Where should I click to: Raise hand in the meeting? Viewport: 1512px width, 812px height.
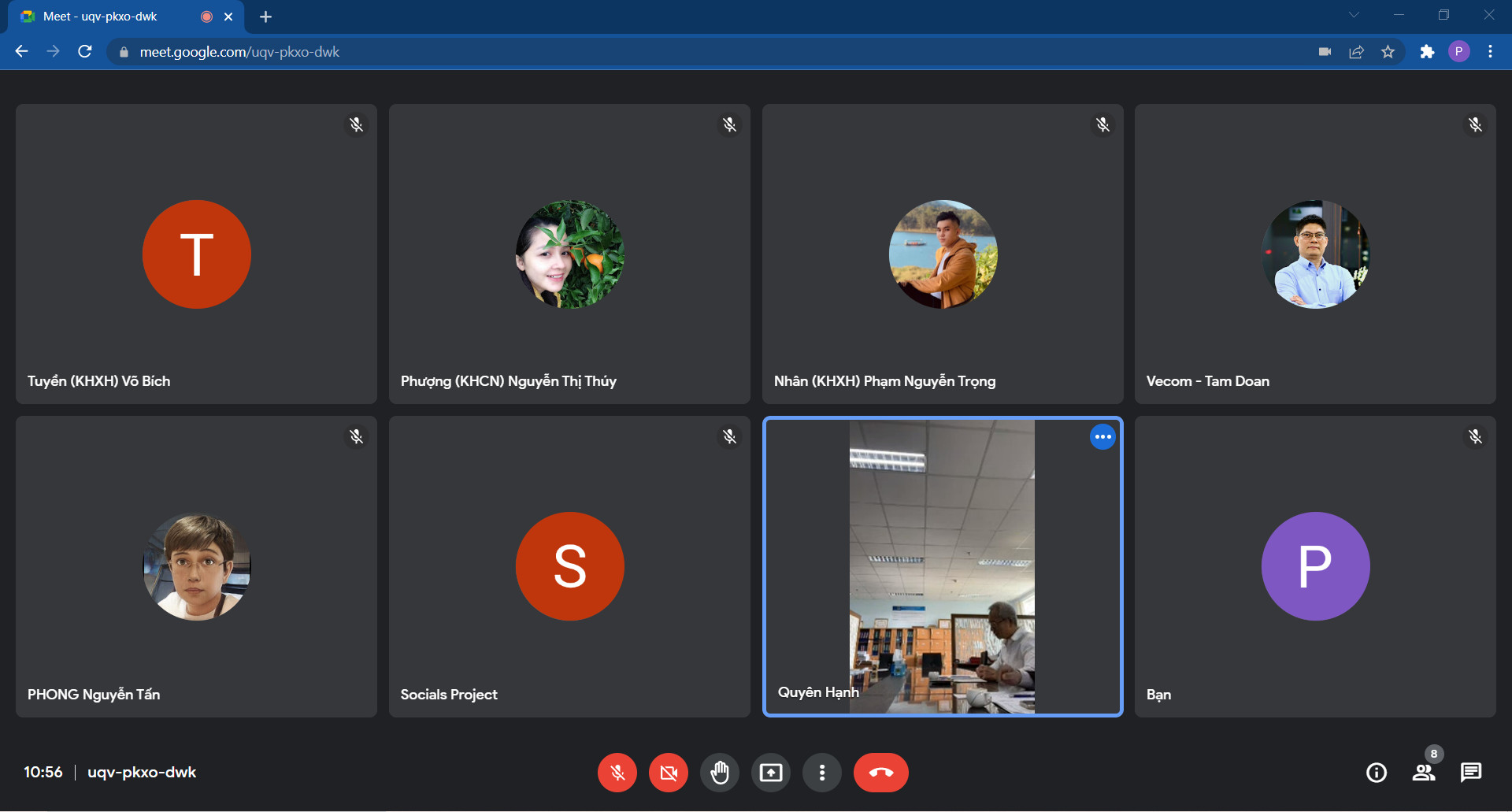[719, 773]
